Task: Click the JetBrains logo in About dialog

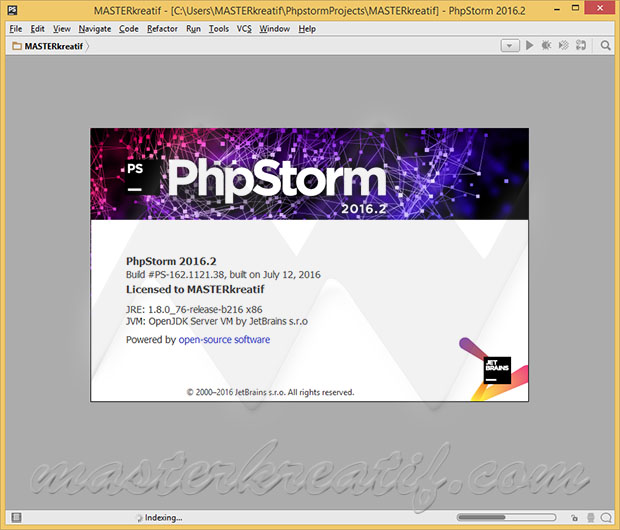Action: point(497,370)
